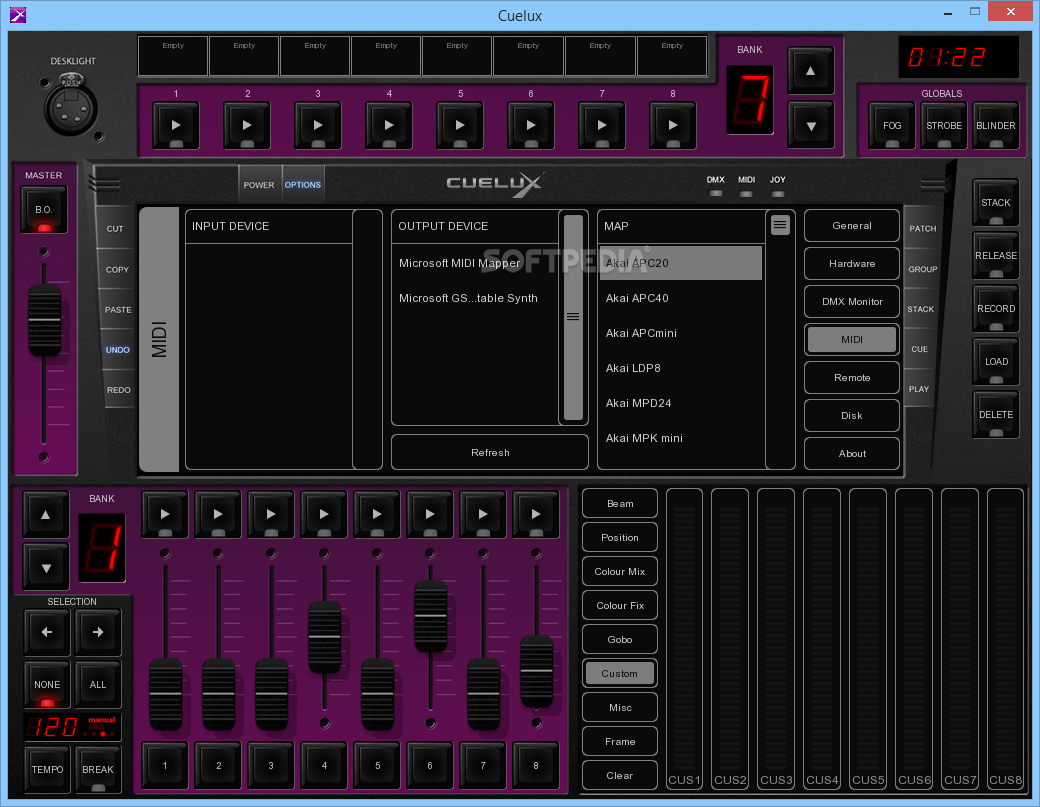Decrease top bank with down arrow
This screenshot has width=1040, height=807.
811,125
